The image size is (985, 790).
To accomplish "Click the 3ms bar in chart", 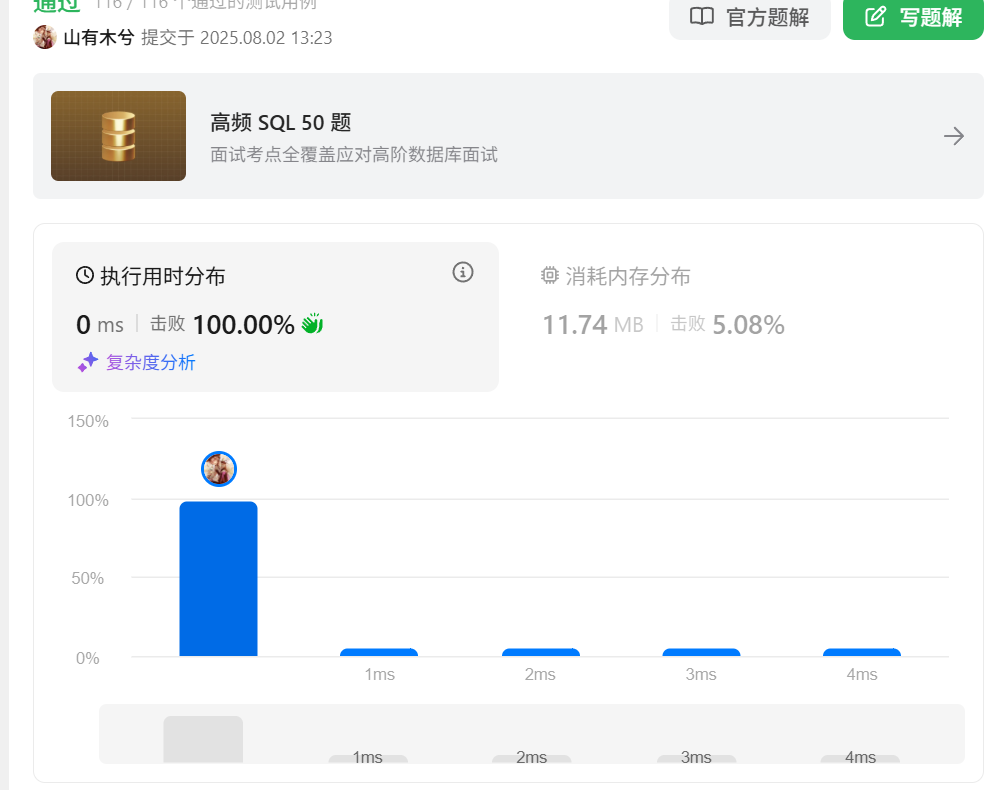I will pos(701,652).
